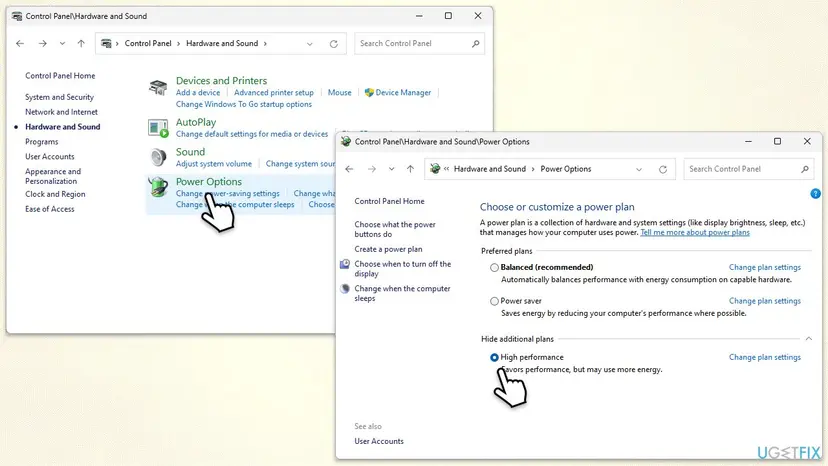Click Up arrow in Power Options window

click(x=410, y=169)
